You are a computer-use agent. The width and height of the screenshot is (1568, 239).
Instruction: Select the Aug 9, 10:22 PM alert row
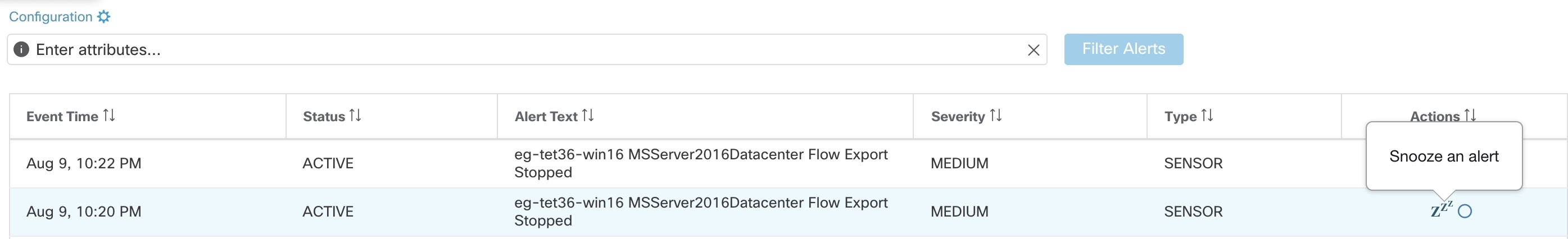point(84,163)
